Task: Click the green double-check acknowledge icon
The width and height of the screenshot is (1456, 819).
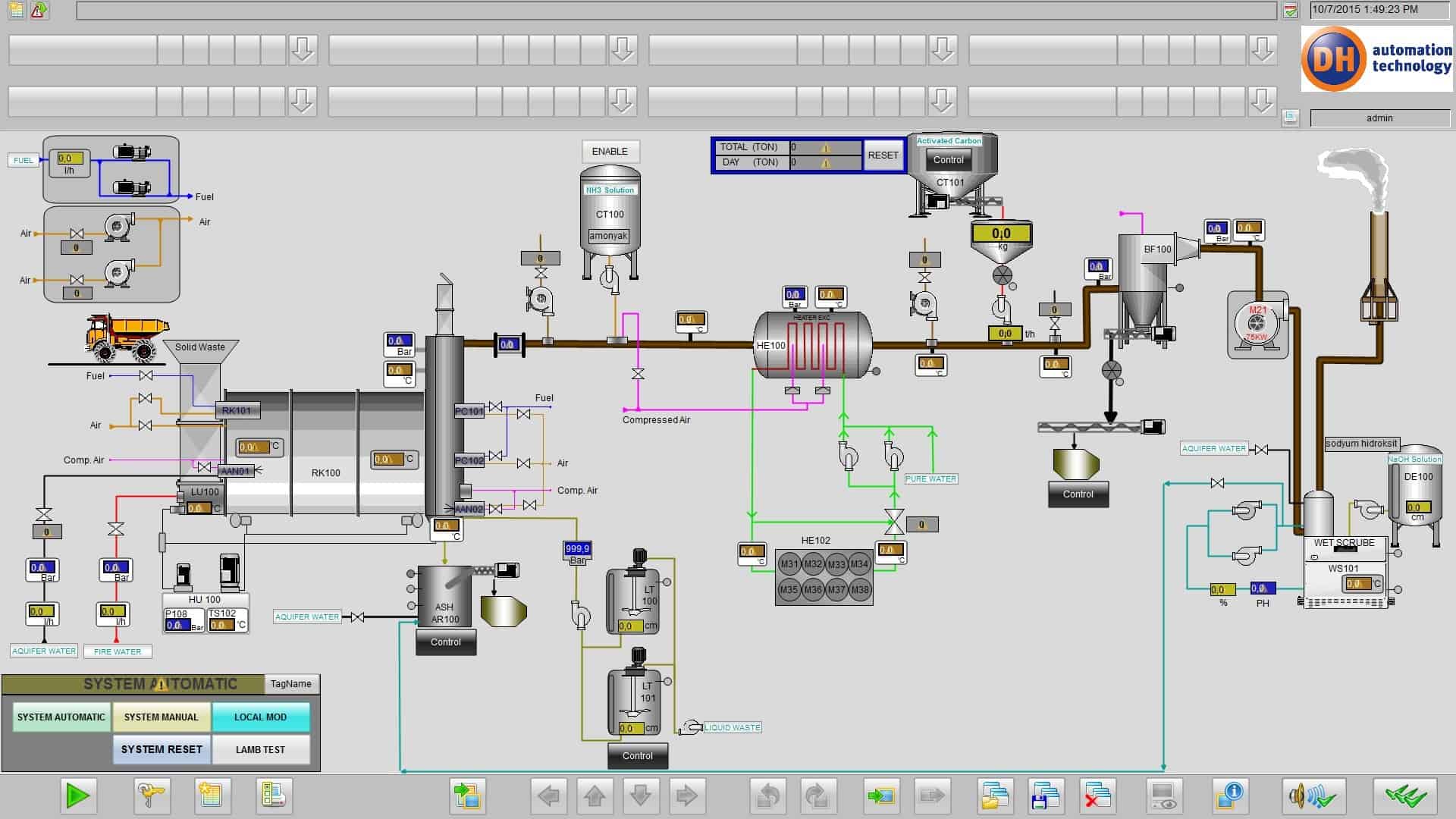Action: point(1404,795)
